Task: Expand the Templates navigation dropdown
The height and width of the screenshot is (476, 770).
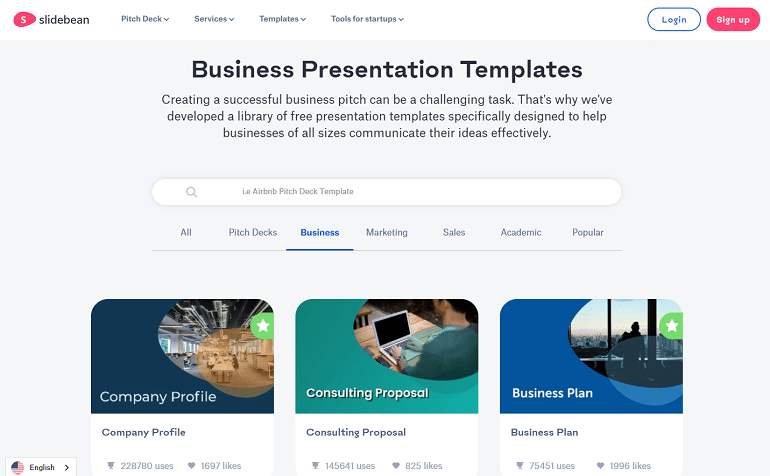Action: click(x=282, y=19)
